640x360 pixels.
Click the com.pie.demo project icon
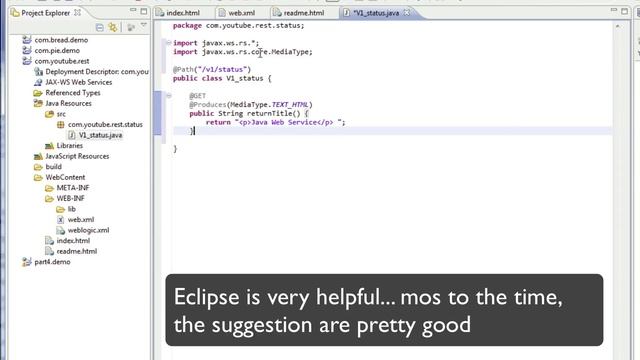[x=27, y=51]
